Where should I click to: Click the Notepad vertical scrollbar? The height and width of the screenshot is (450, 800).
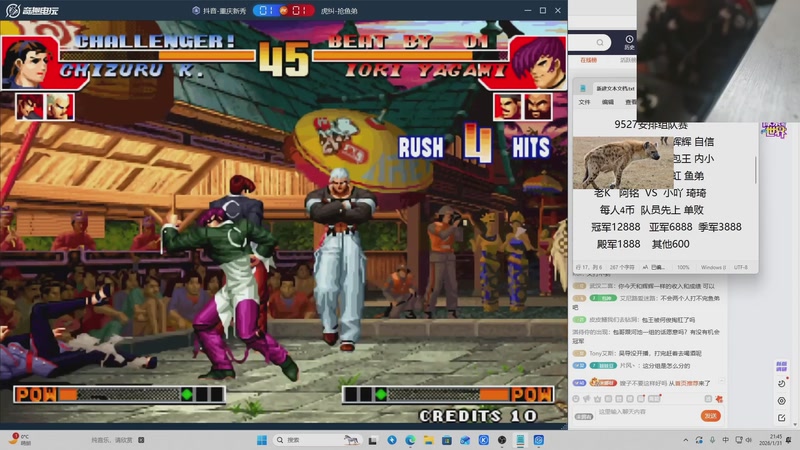tap(756, 170)
